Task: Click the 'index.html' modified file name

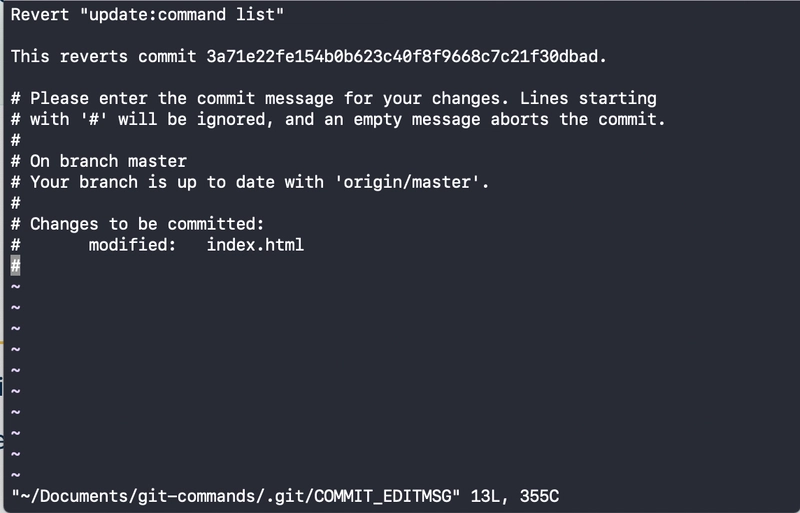Action: [x=255, y=245]
